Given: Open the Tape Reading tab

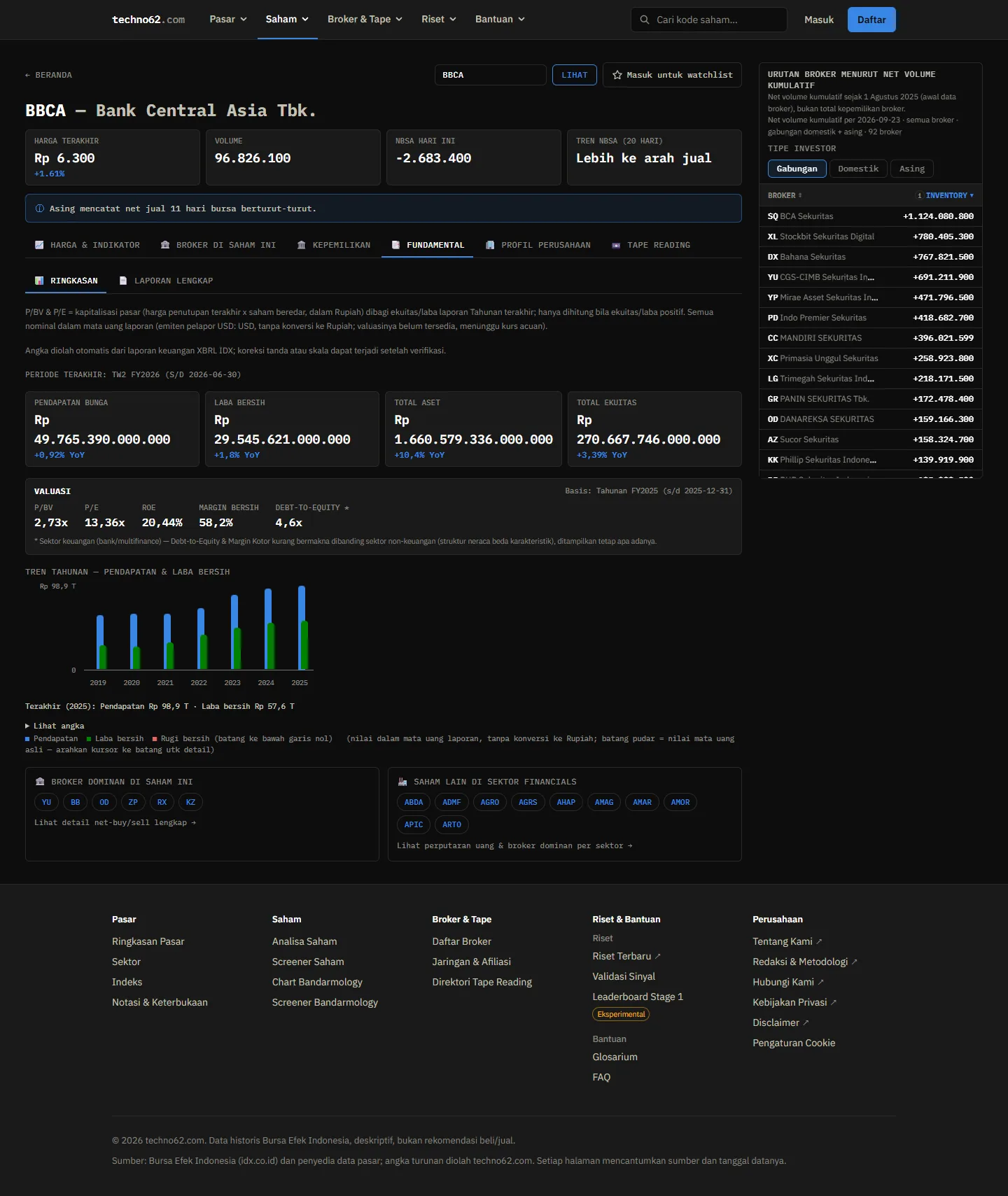Looking at the screenshot, I should [x=651, y=245].
